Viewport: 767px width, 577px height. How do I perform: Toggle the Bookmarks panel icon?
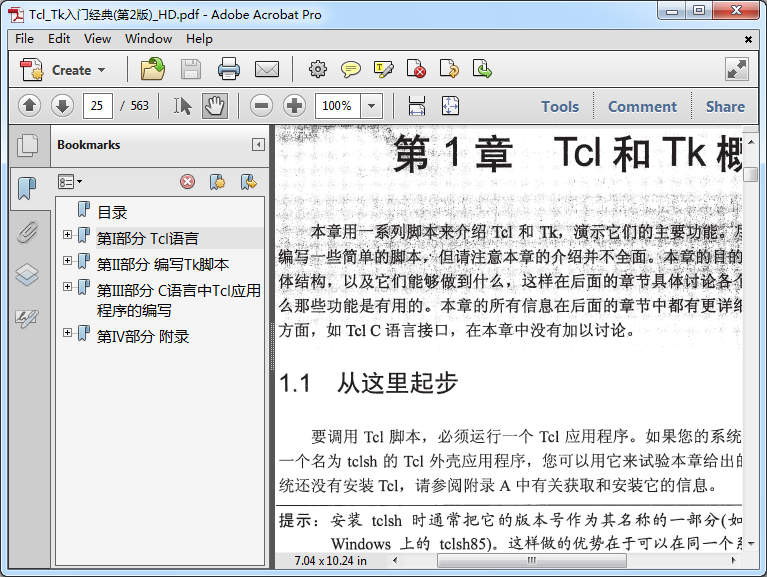click(x=27, y=188)
